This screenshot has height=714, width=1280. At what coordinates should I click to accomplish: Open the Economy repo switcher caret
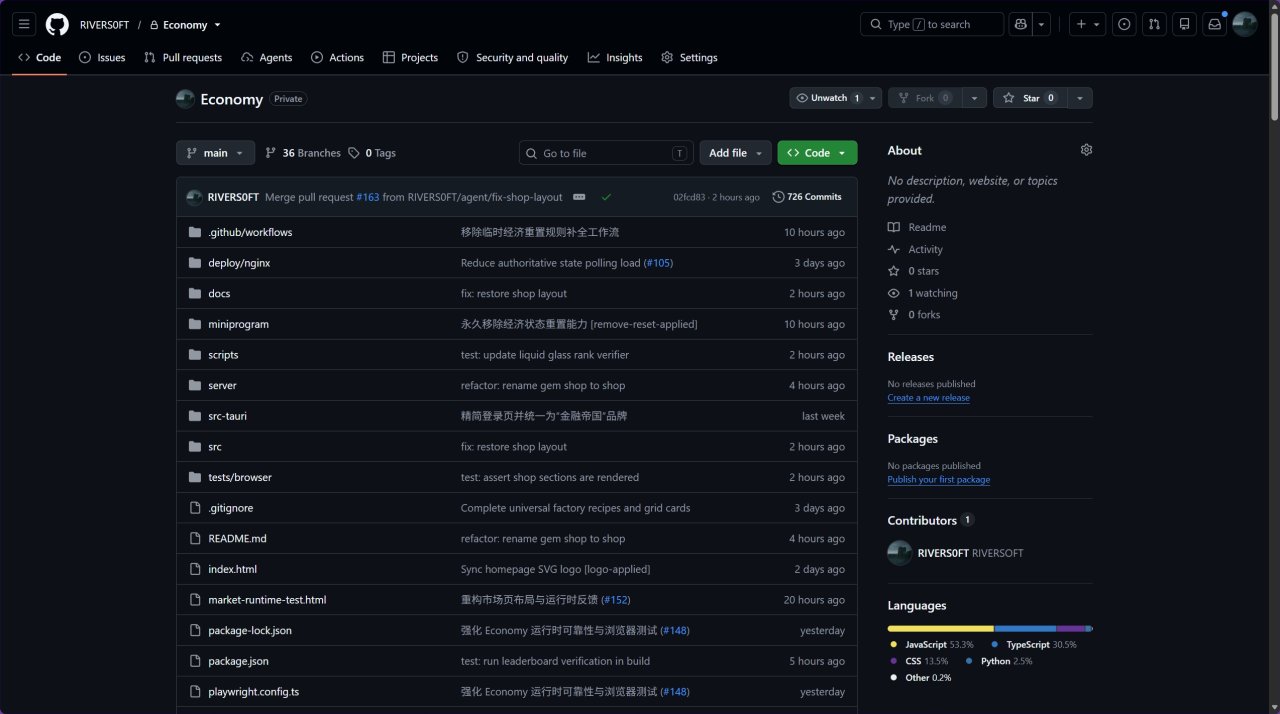point(217,25)
